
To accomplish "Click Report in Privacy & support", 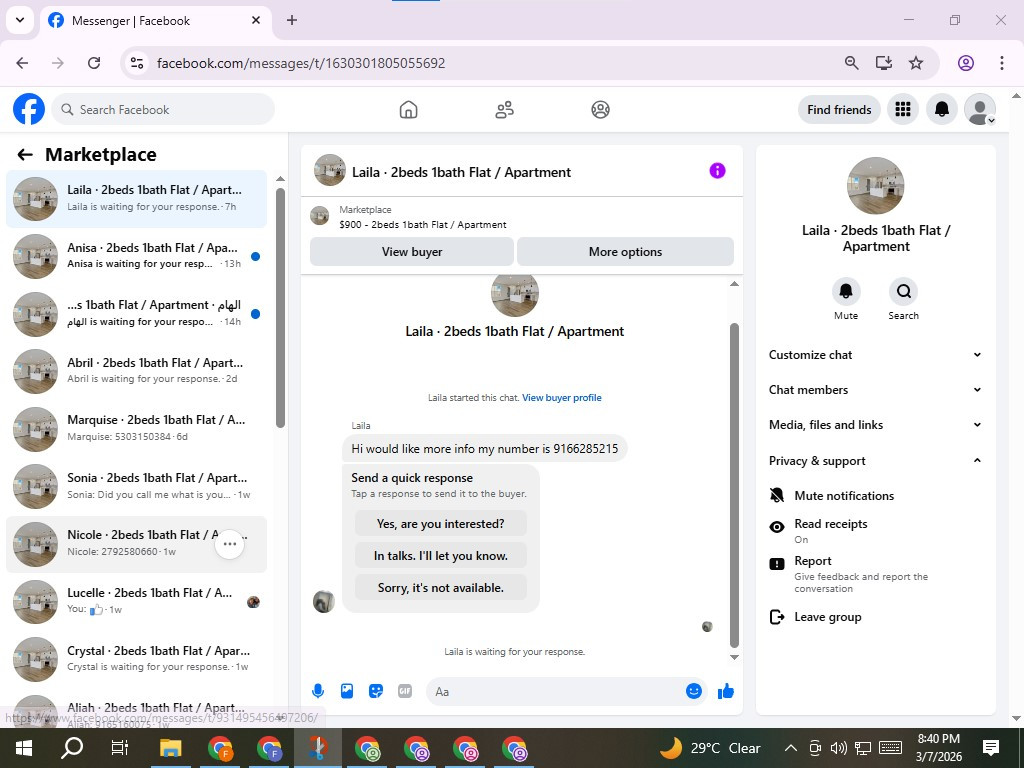I will [876, 573].
